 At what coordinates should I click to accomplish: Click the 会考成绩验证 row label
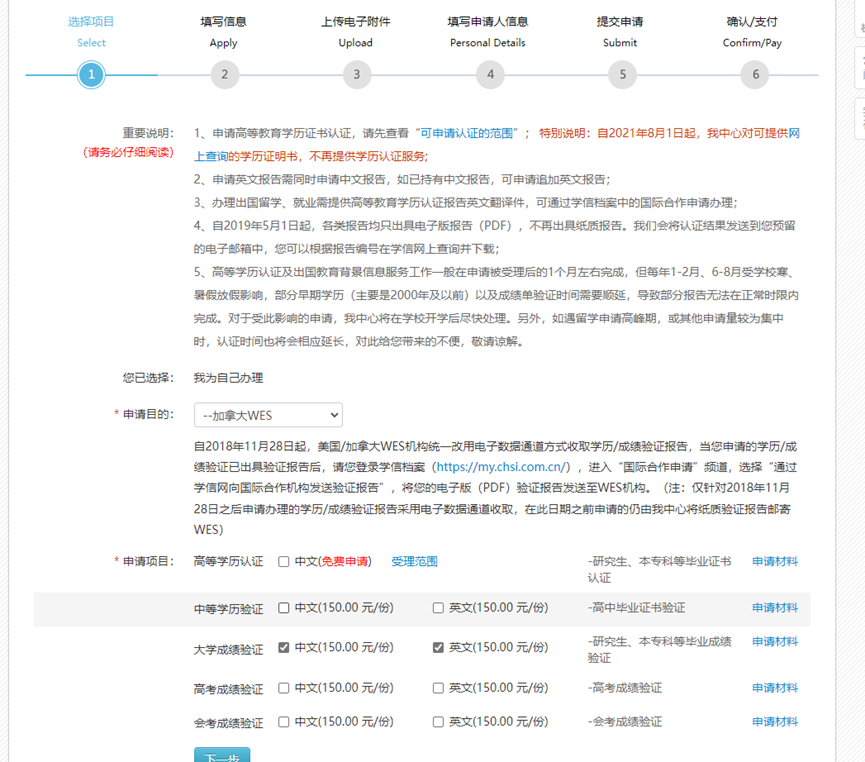coord(228,723)
